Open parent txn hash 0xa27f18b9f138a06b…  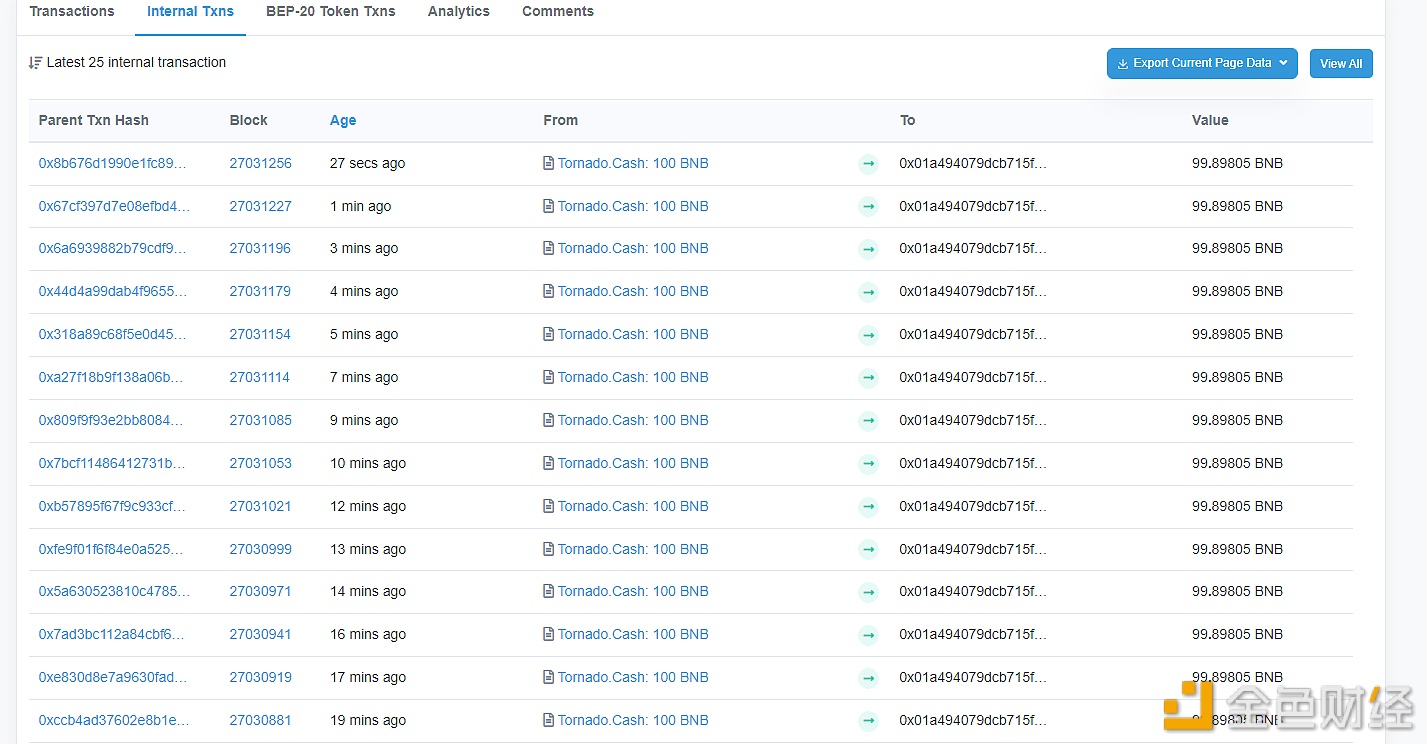coord(111,377)
